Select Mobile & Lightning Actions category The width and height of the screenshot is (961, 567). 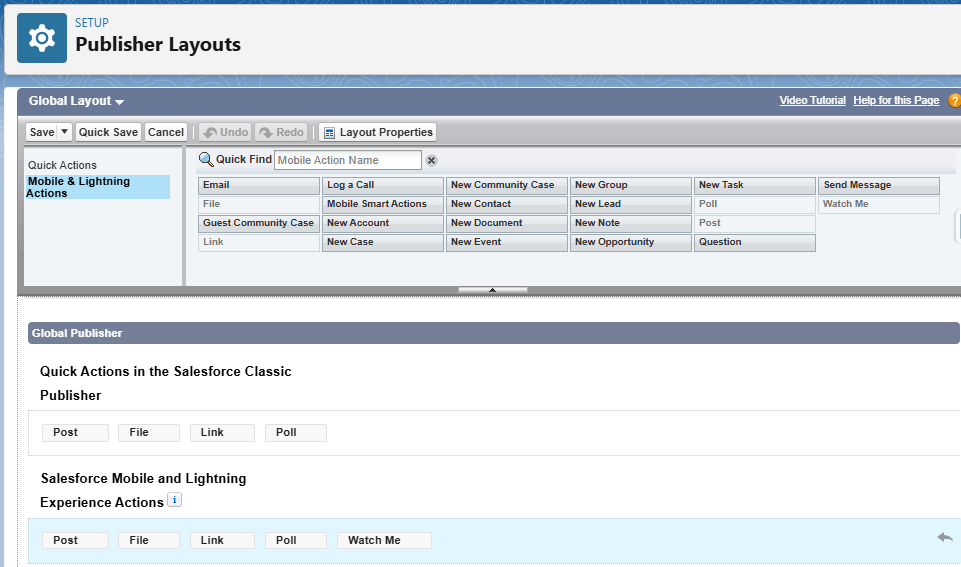point(97,187)
